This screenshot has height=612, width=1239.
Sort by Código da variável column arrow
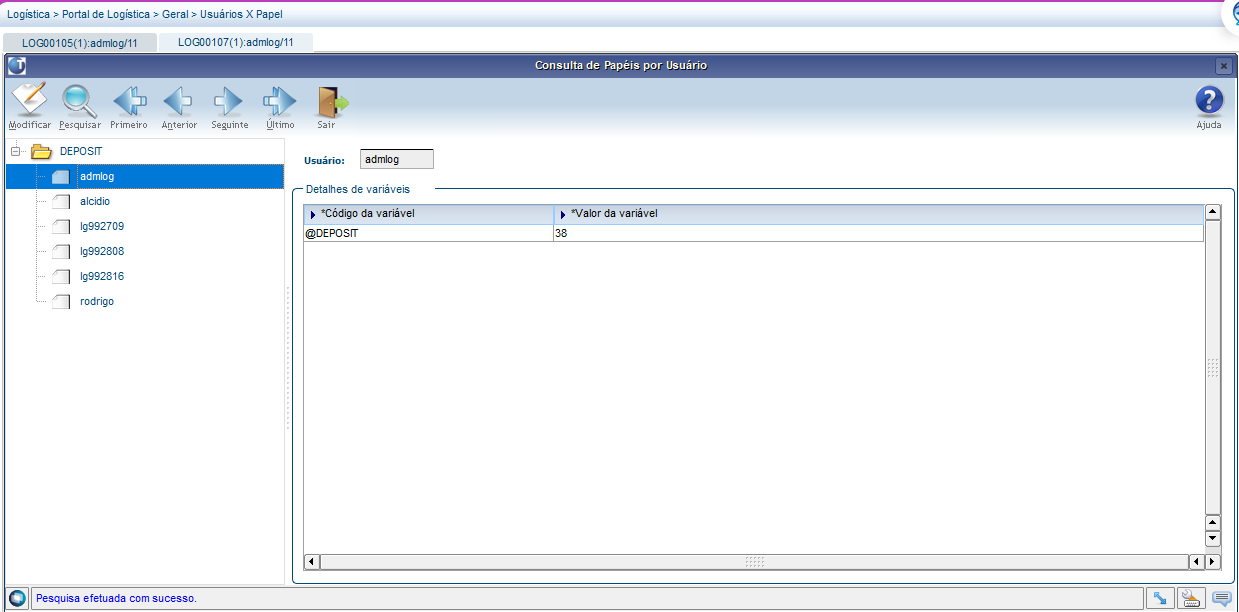(x=313, y=214)
